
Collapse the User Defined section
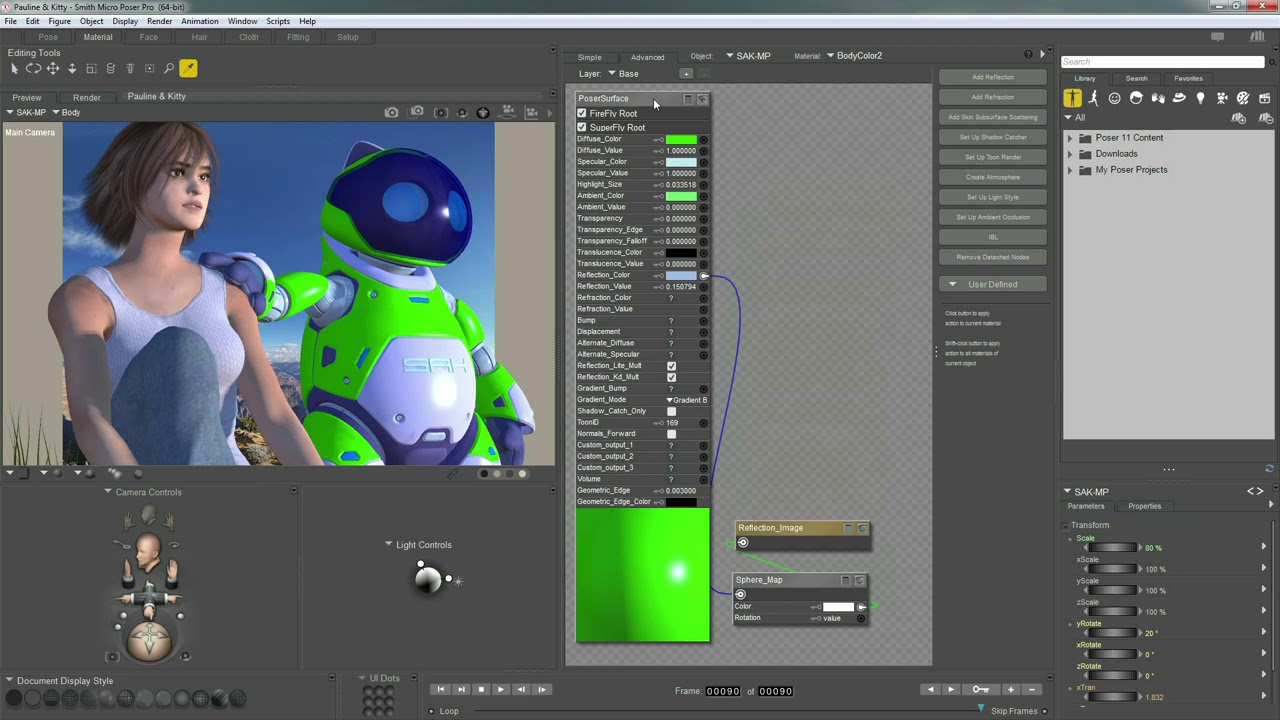952,284
